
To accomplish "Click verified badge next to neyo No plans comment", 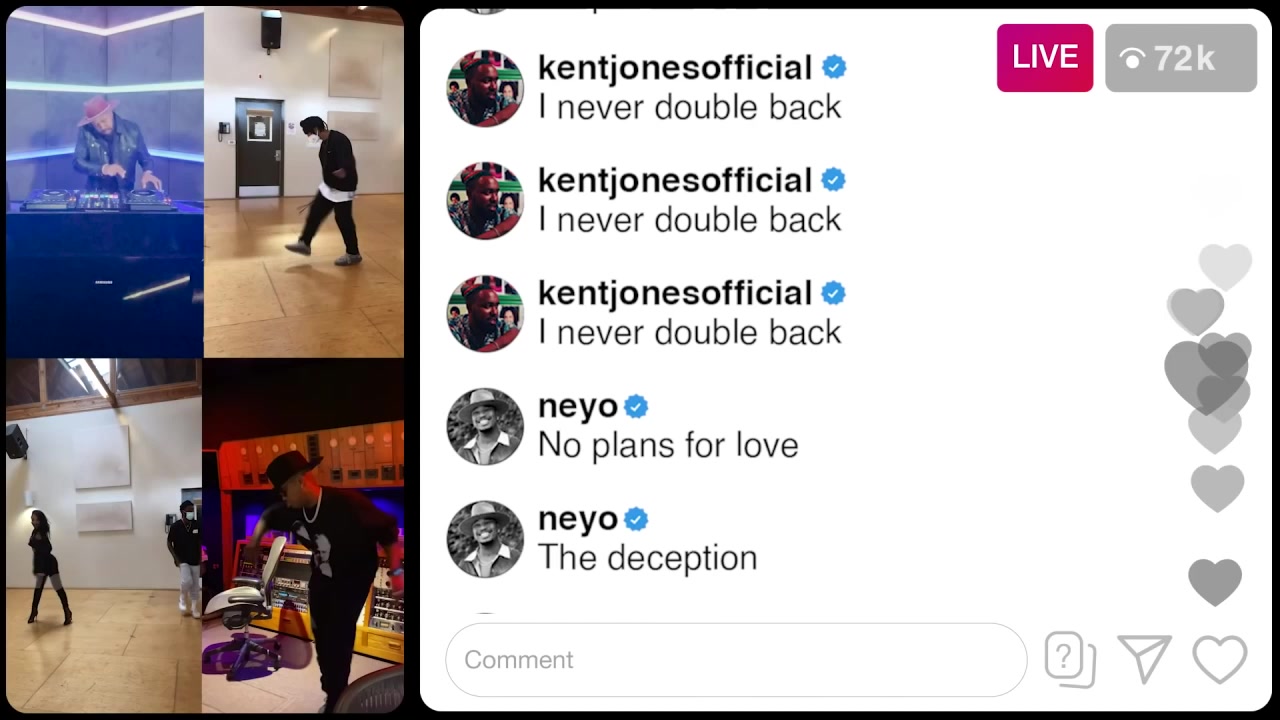I will pyautogui.click(x=636, y=407).
